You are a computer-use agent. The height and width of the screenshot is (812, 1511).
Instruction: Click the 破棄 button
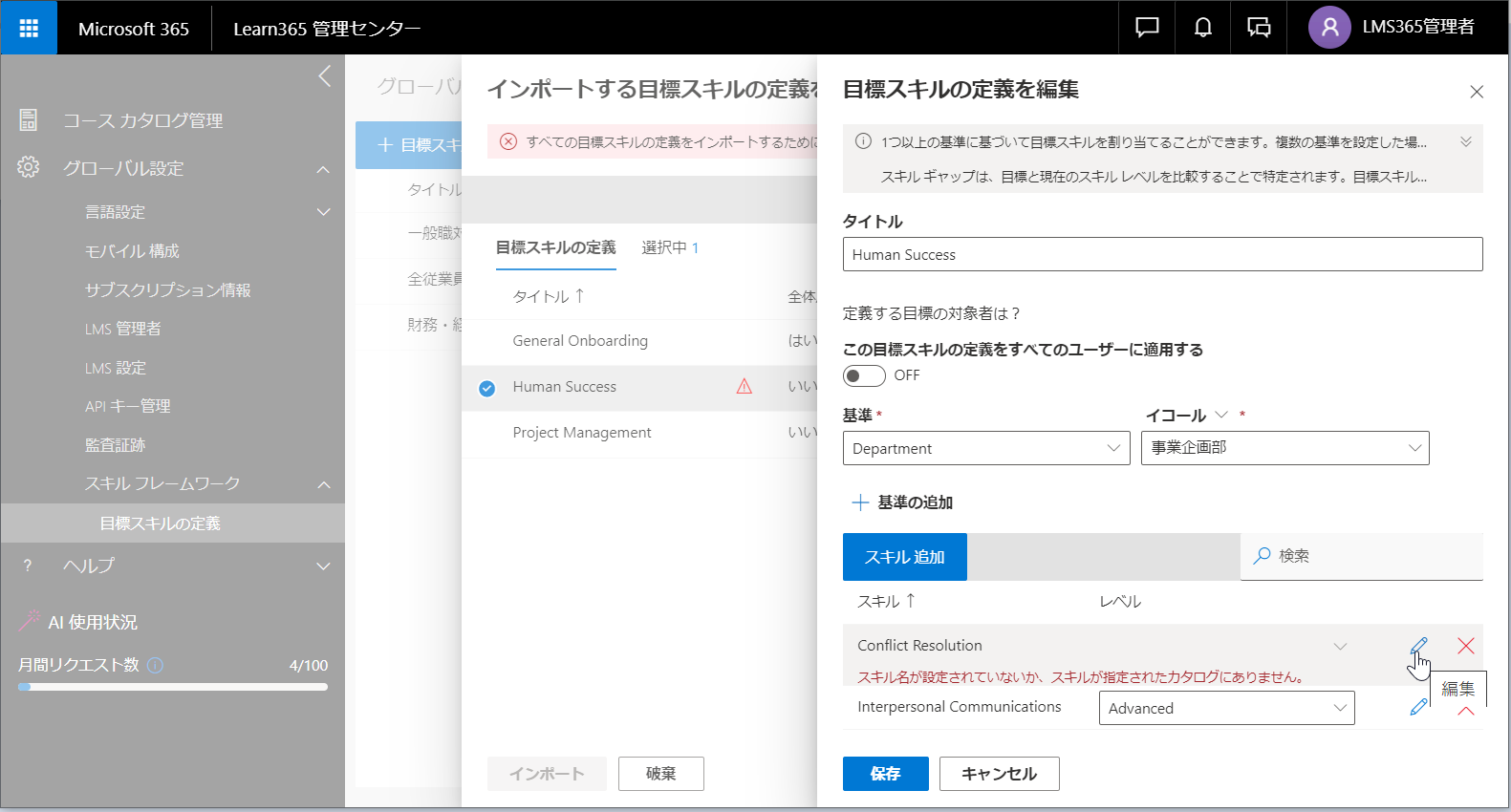point(660,774)
